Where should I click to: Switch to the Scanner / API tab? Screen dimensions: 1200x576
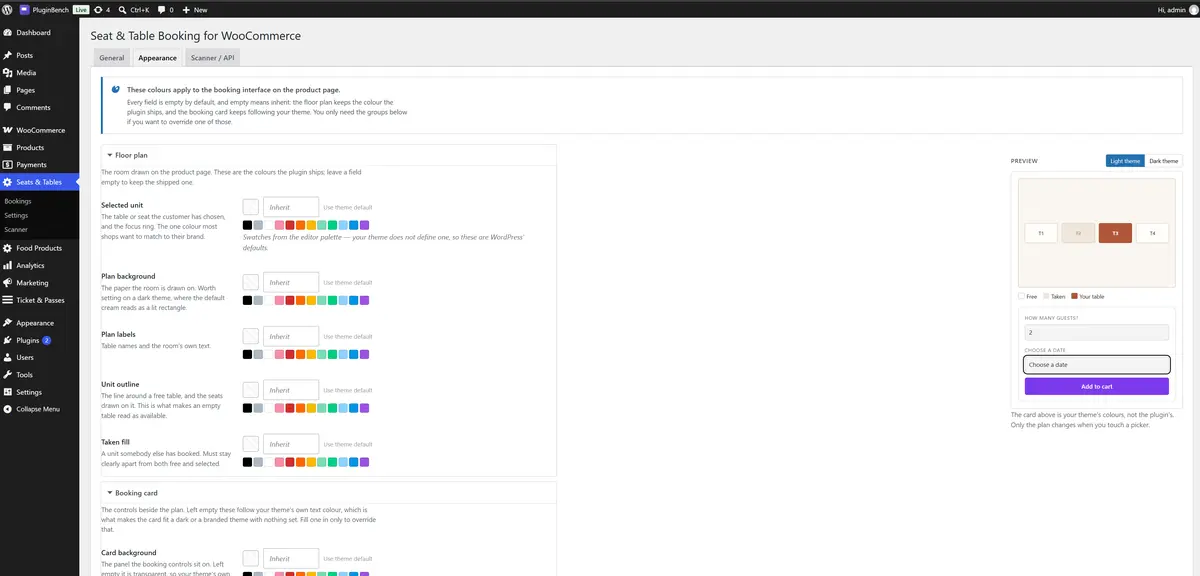(x=212, y=58)
